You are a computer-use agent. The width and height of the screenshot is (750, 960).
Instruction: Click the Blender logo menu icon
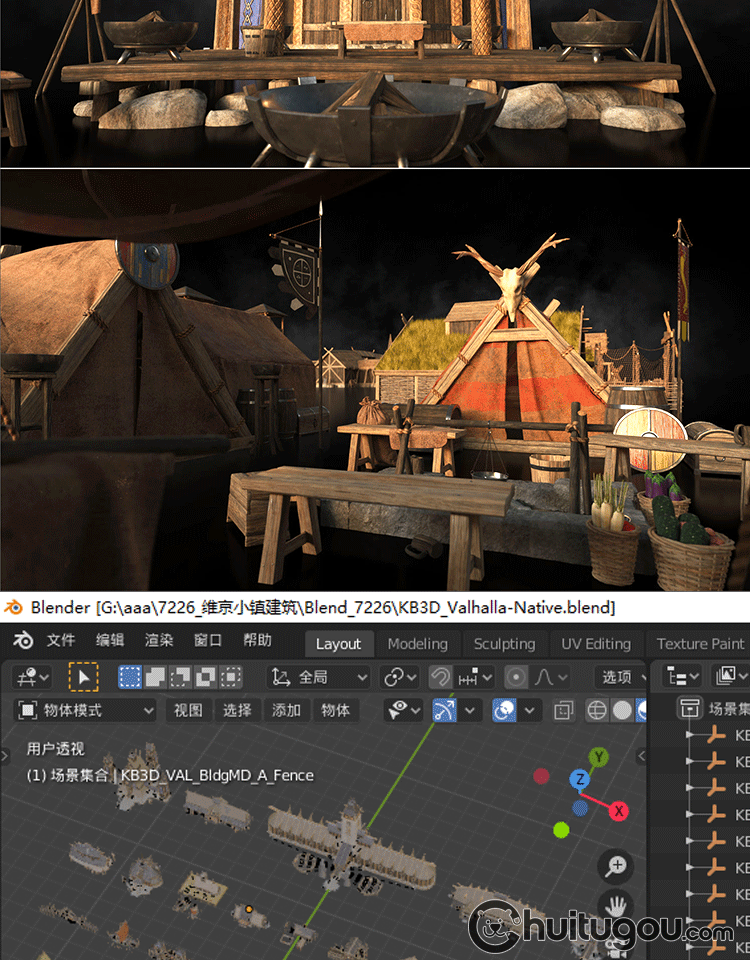24,642
